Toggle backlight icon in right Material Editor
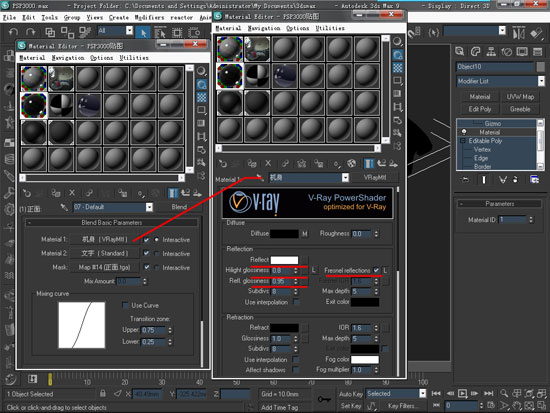550x413 pixels. 397,55
